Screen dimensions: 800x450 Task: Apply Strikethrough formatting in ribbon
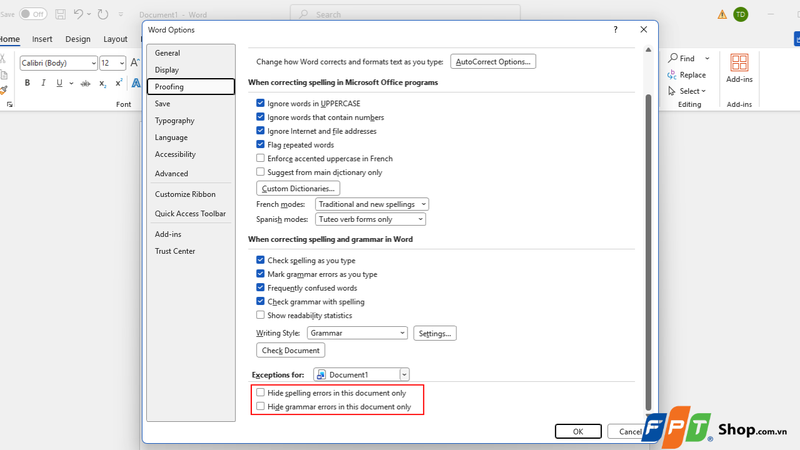85,83
